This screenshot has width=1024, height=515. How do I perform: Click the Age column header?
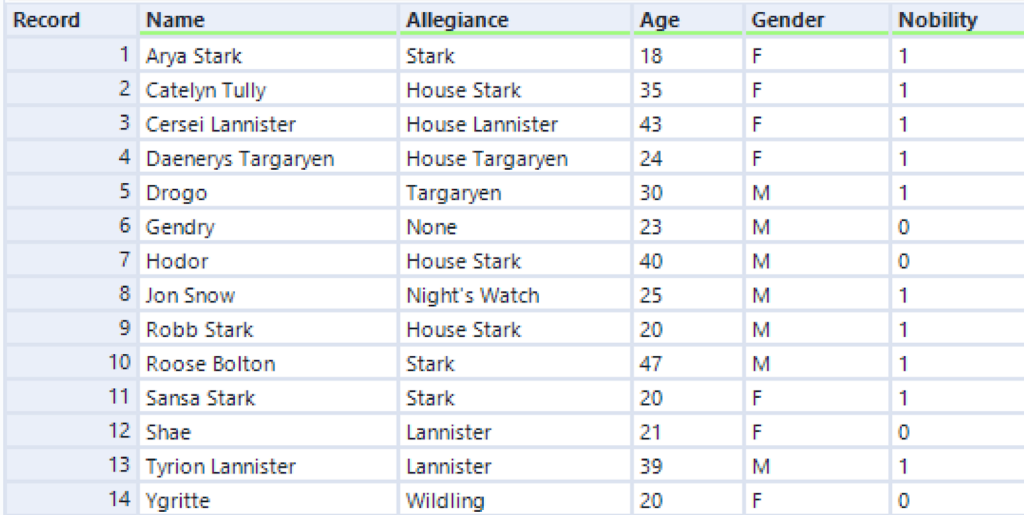point(688,20)
